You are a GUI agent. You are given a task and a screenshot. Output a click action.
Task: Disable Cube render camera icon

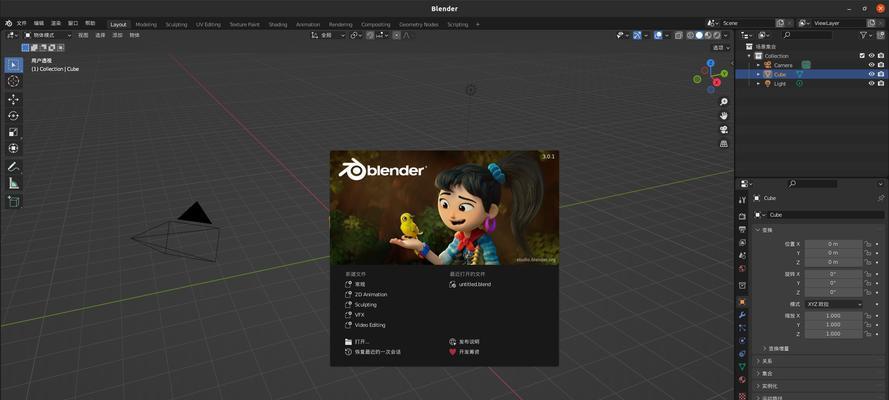click(880, 74)
